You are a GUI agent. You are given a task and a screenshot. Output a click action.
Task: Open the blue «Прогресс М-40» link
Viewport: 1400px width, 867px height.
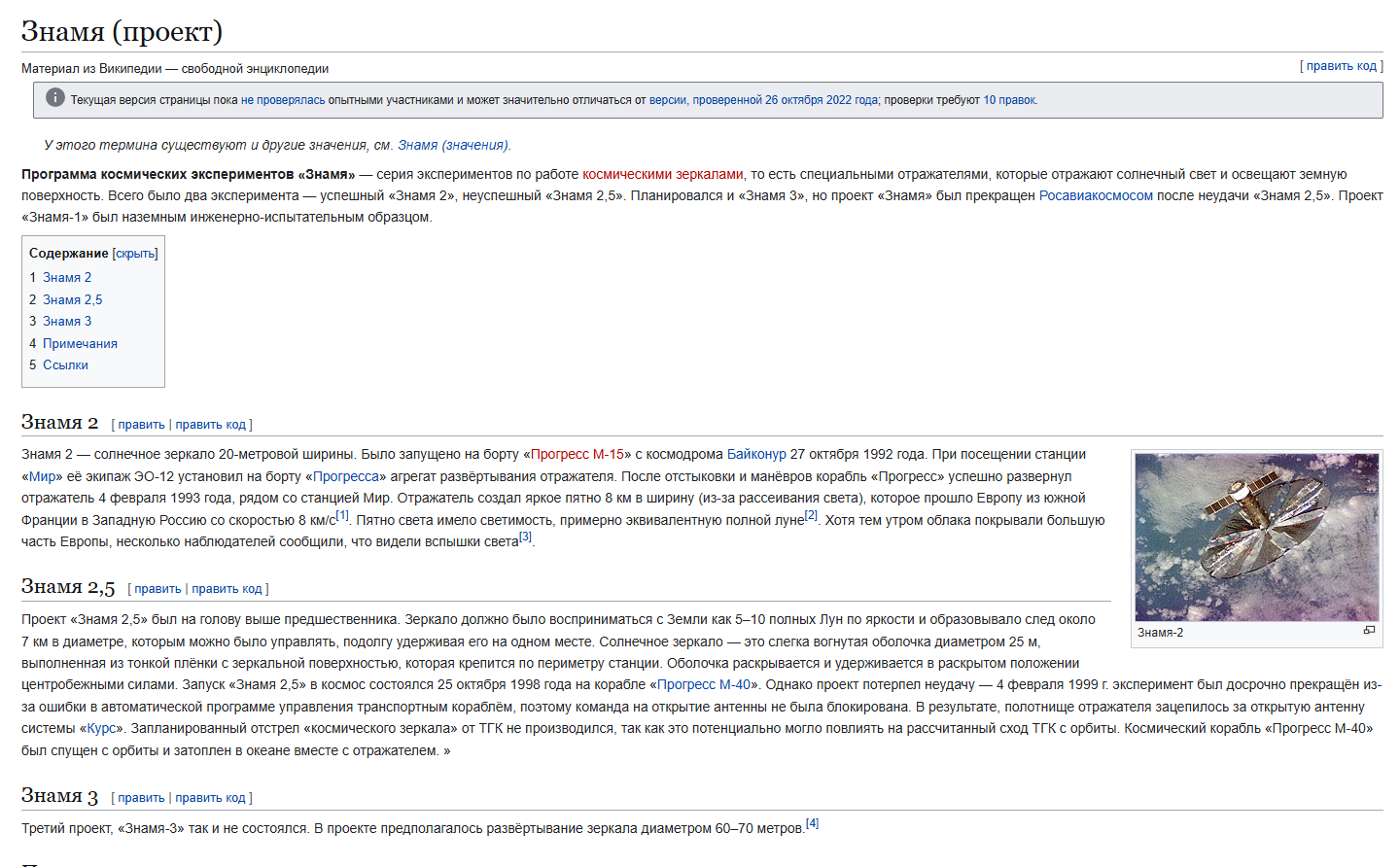(x=704, y=685)
